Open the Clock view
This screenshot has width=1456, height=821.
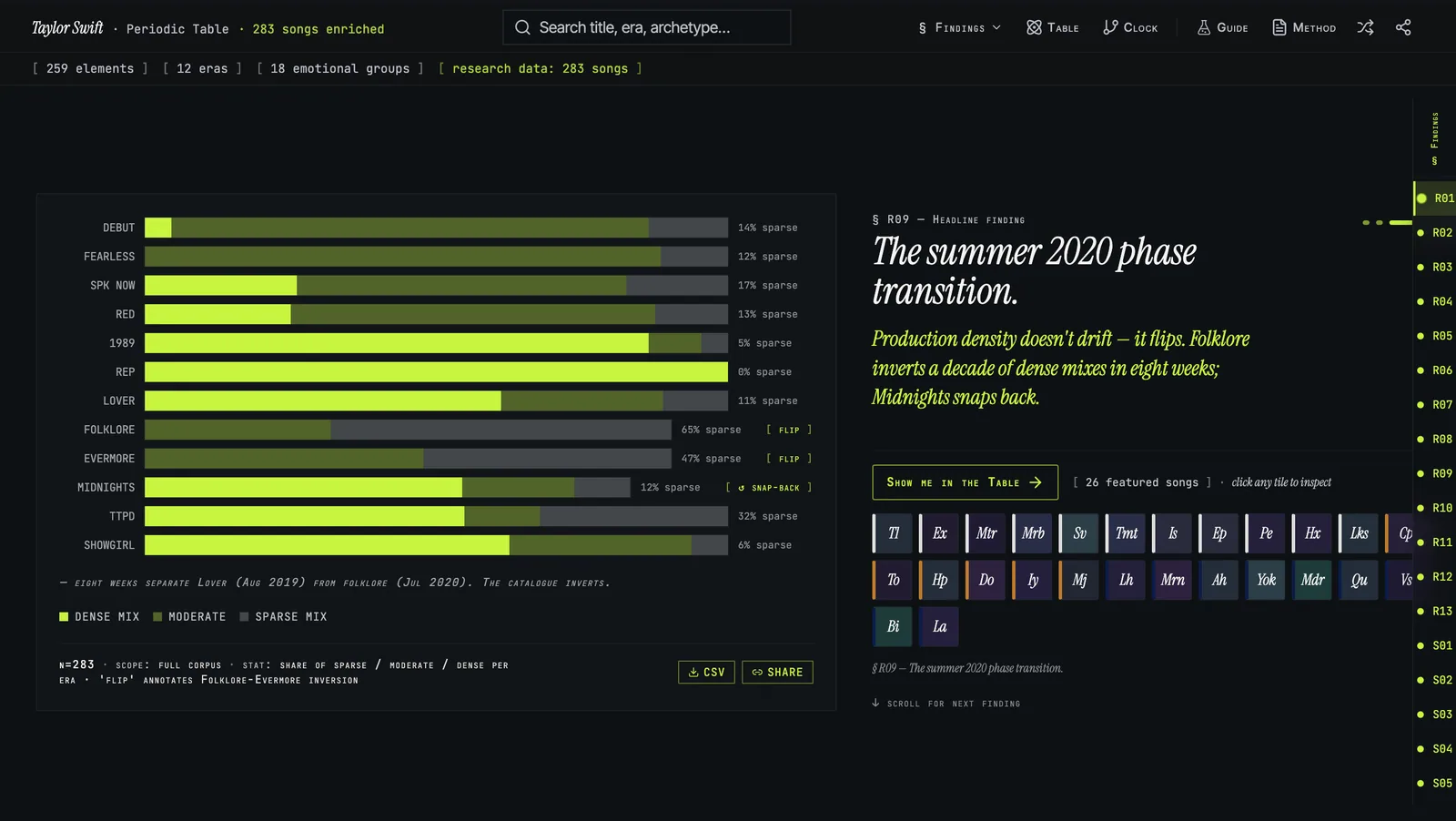1130,27
